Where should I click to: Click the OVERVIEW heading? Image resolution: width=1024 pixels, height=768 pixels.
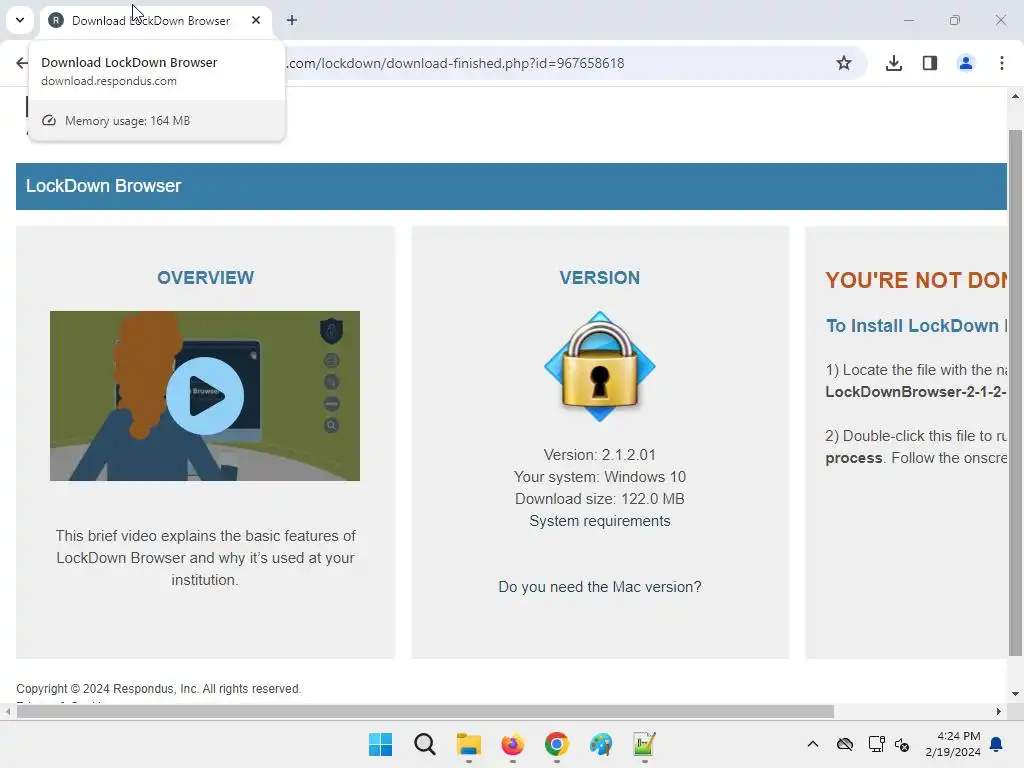pyautogui.click(x=205, y=278)
